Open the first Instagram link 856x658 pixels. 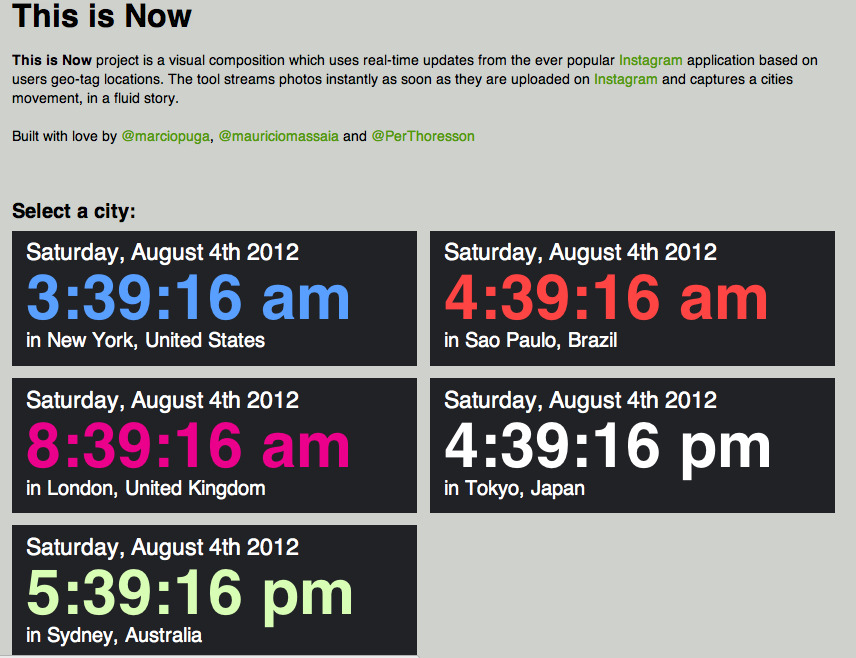click(650, 60)
